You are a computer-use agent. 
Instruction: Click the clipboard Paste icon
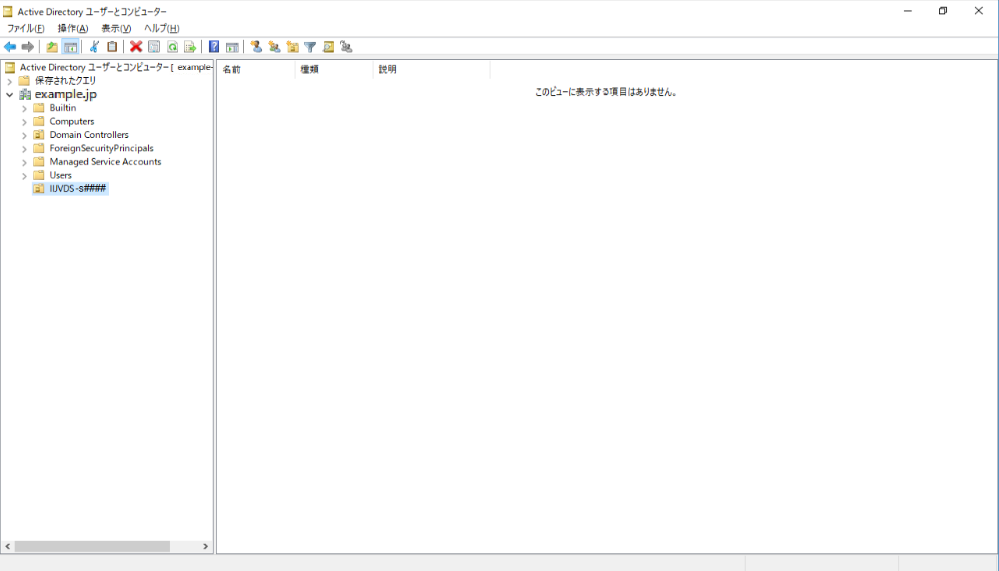112,47
